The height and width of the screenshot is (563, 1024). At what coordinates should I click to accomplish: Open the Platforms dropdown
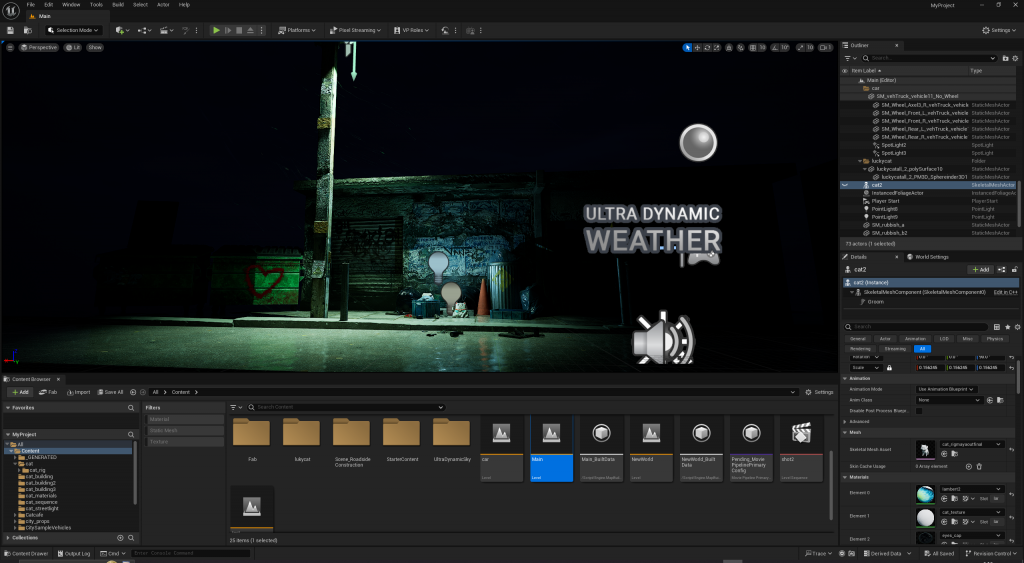click(x=297, y=30)
